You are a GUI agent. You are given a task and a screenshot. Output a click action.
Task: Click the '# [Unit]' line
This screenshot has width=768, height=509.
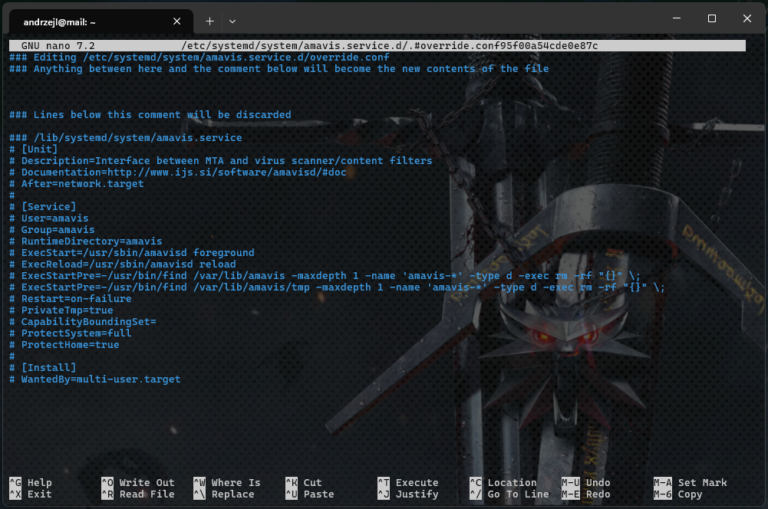[33, 149]
